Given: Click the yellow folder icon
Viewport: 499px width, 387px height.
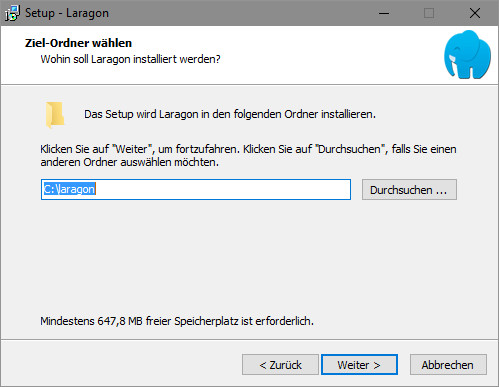Looking at the screenshot, I should point(55,115).
